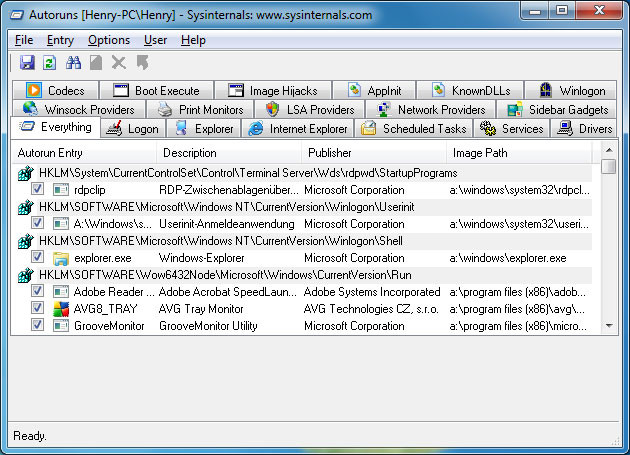This screenshot has height=455, width=630.
Task: Select 'AVG Technologies CZ, s.r.o.' publisher text
Action: 371,309
